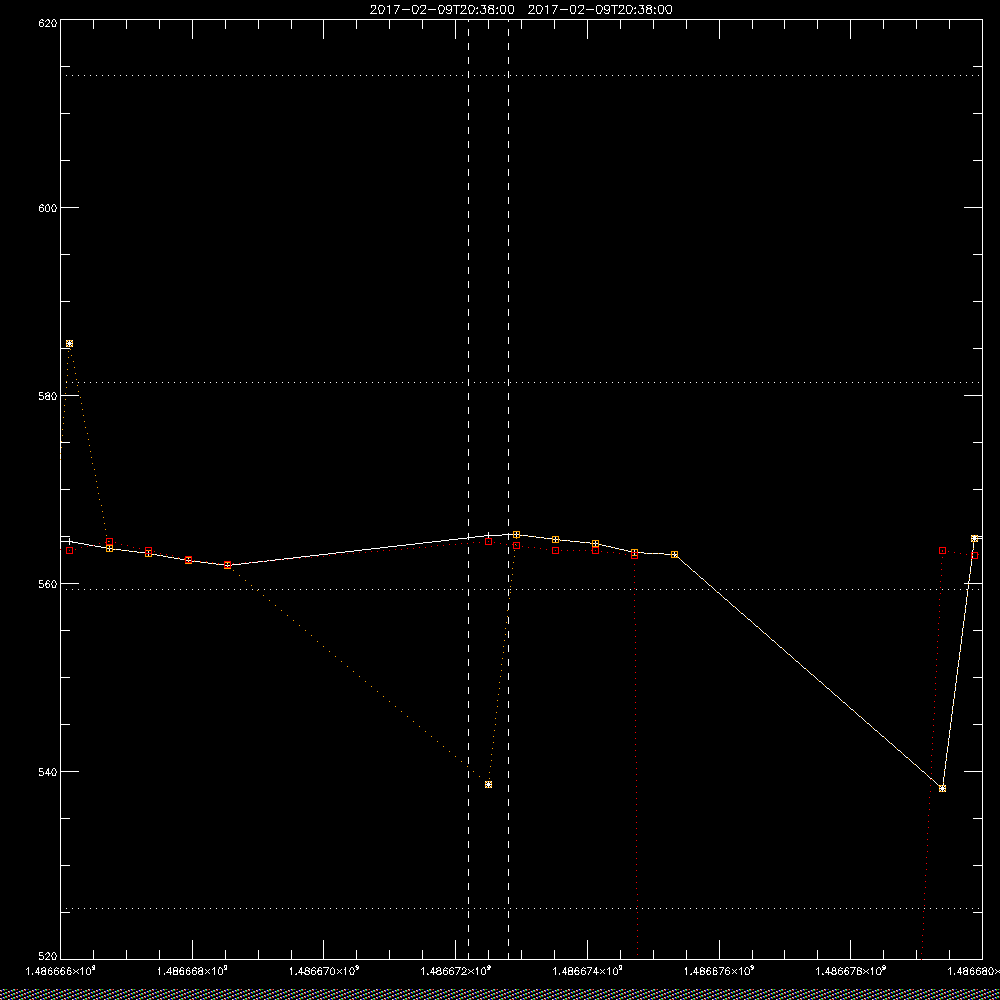Click the y-axis label 600
Viewport: 1000px width, 1000px height.
tap(49, 208)
